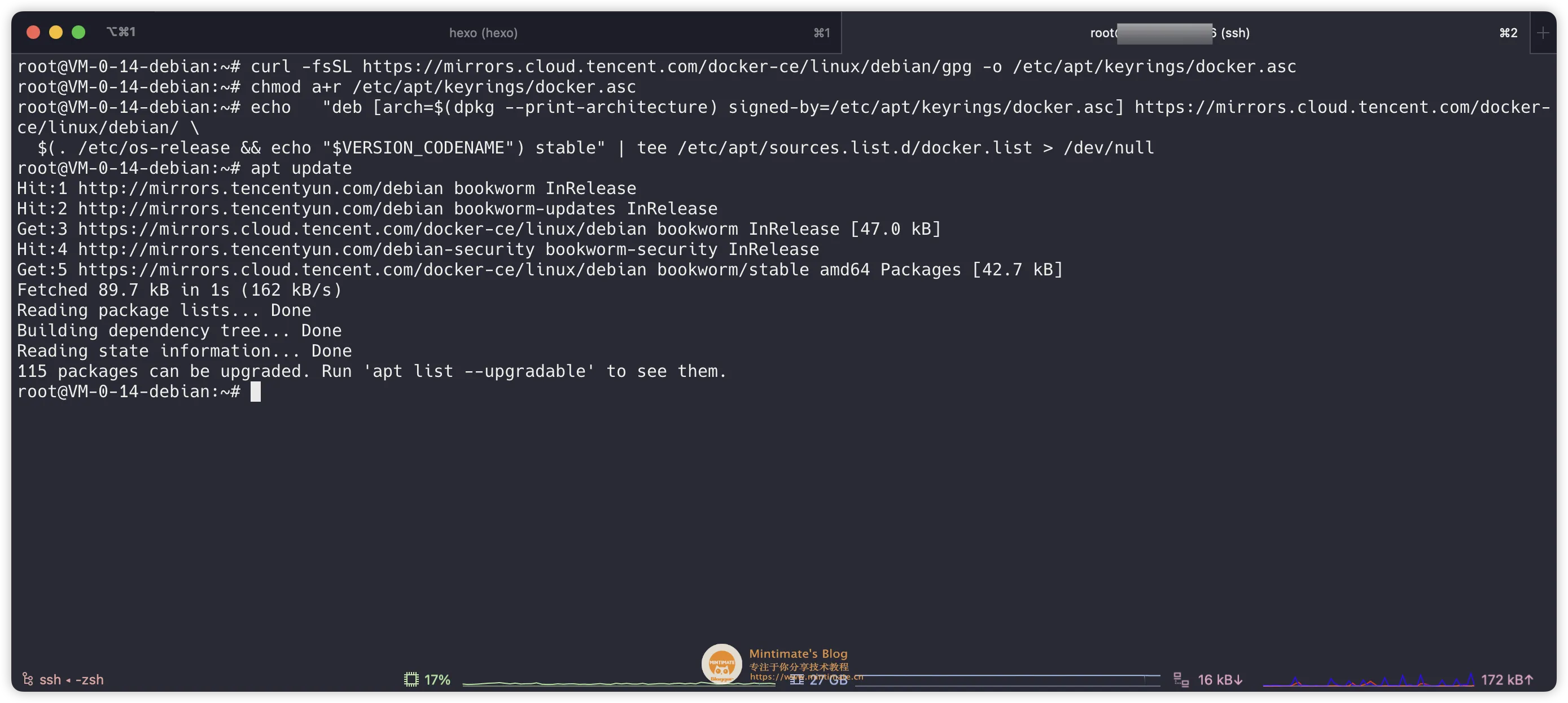Screen dimensions: 1568x703
Task: Click the red close window button
Action: pos(33,32)
